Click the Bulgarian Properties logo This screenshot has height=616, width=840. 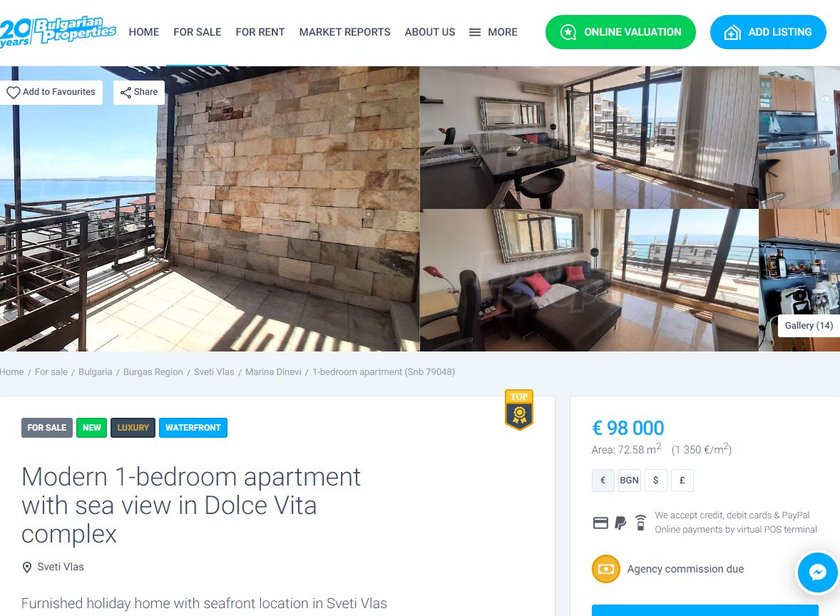click(58, 31)
